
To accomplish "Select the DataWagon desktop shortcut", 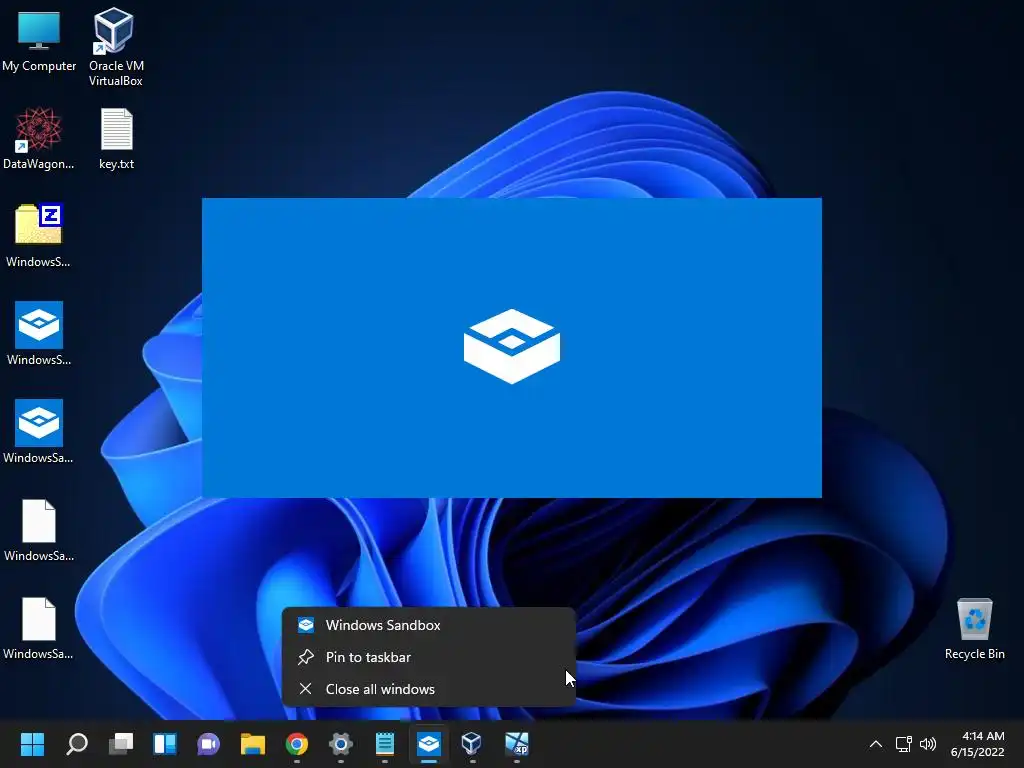I will click(39, 138).
